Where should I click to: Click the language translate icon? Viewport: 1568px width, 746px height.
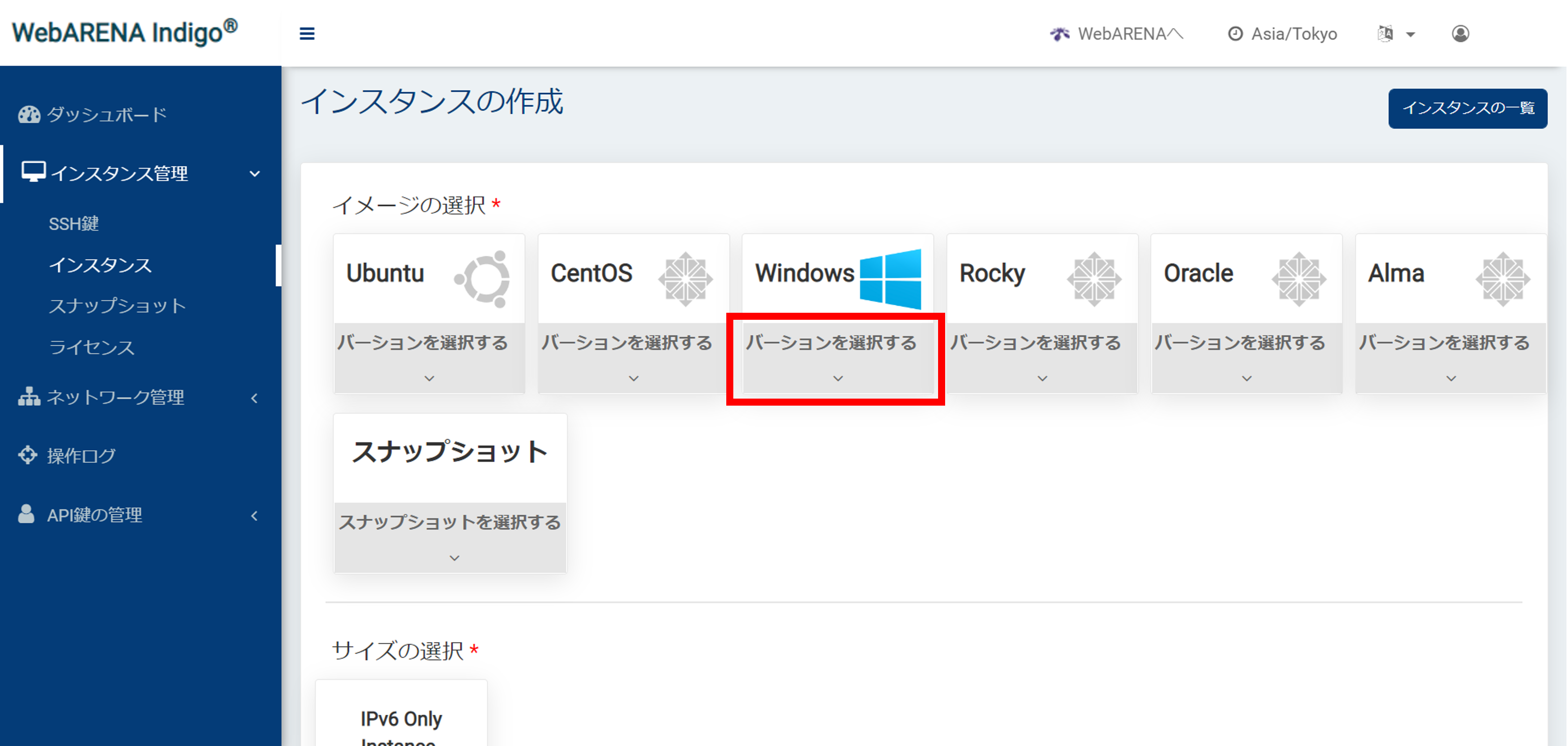click(x=1385, y=34)
